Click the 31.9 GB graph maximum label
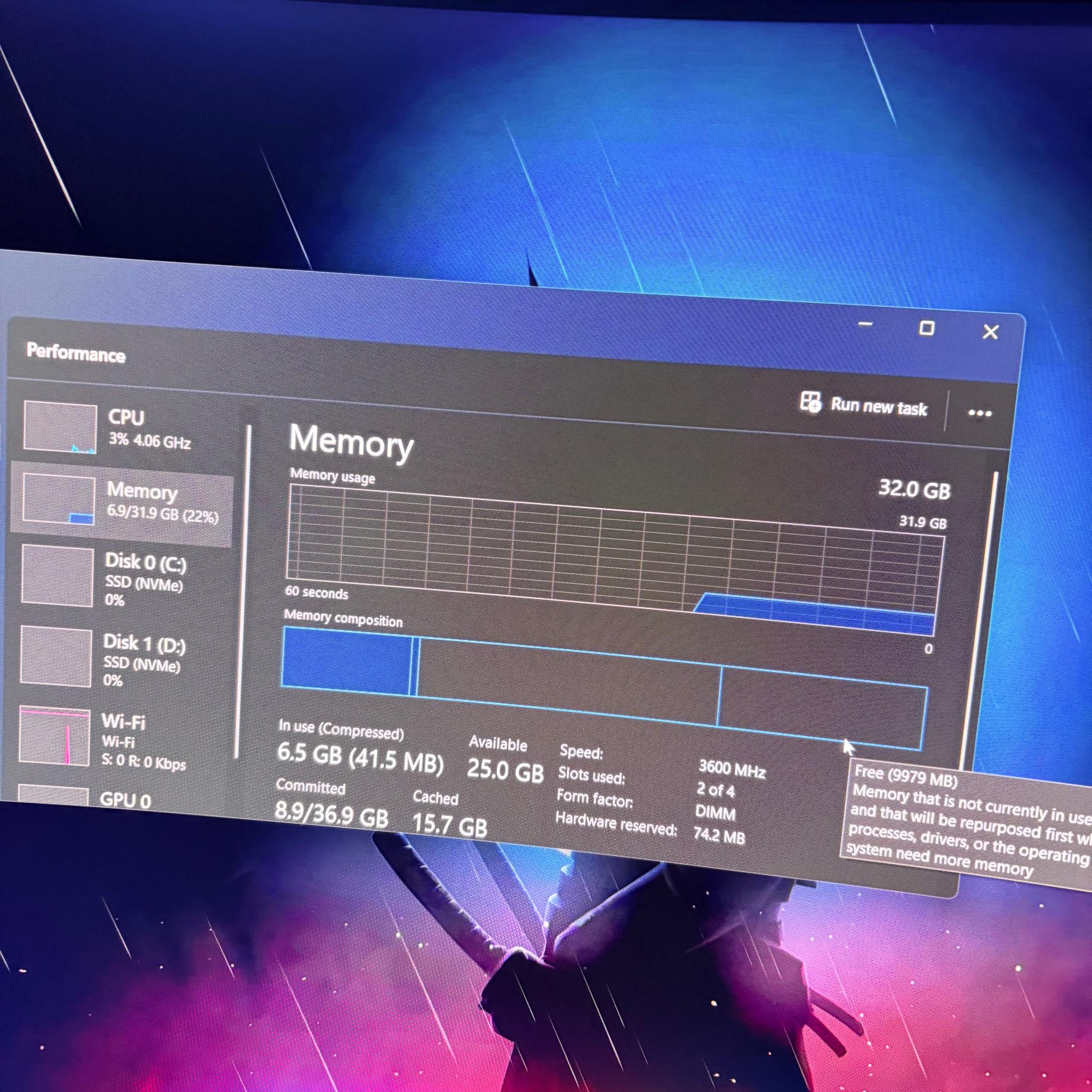1092x1092 pixels. click(x=923, y=521)
